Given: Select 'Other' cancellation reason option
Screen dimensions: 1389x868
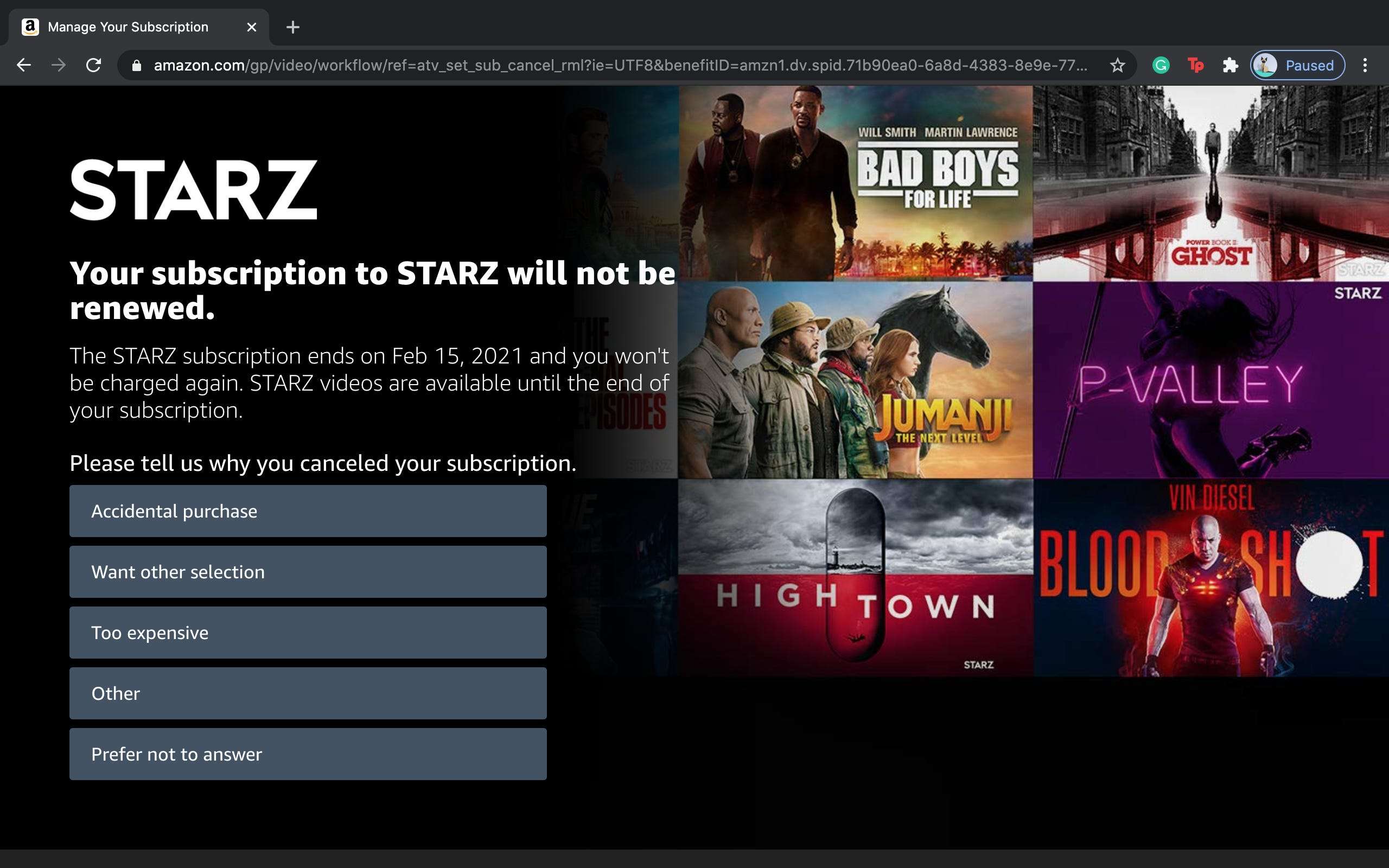Looking at the screenshot, I should click(308, 693).
